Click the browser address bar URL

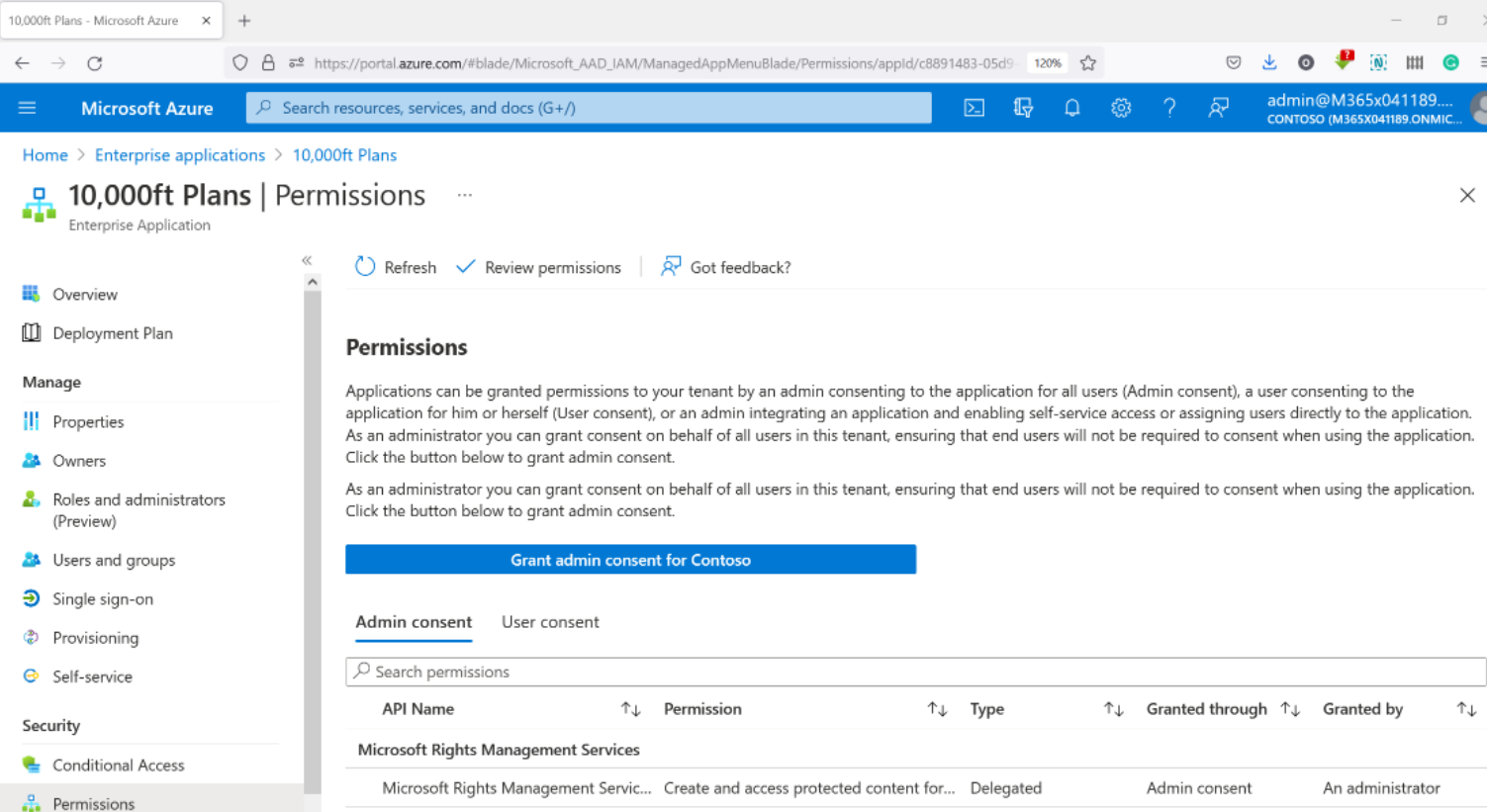pyautogui.click(x=663, y=63)
